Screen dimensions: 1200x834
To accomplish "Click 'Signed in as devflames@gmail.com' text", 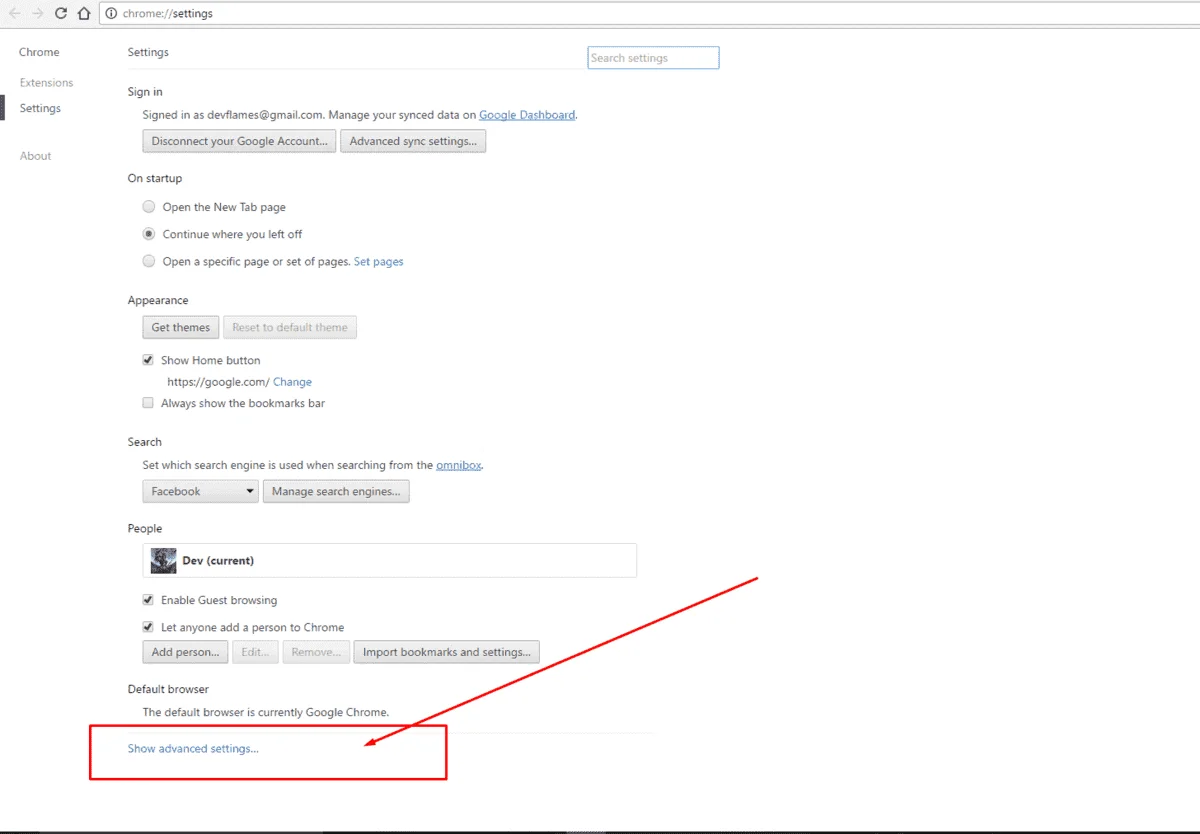I will point(233,115).
